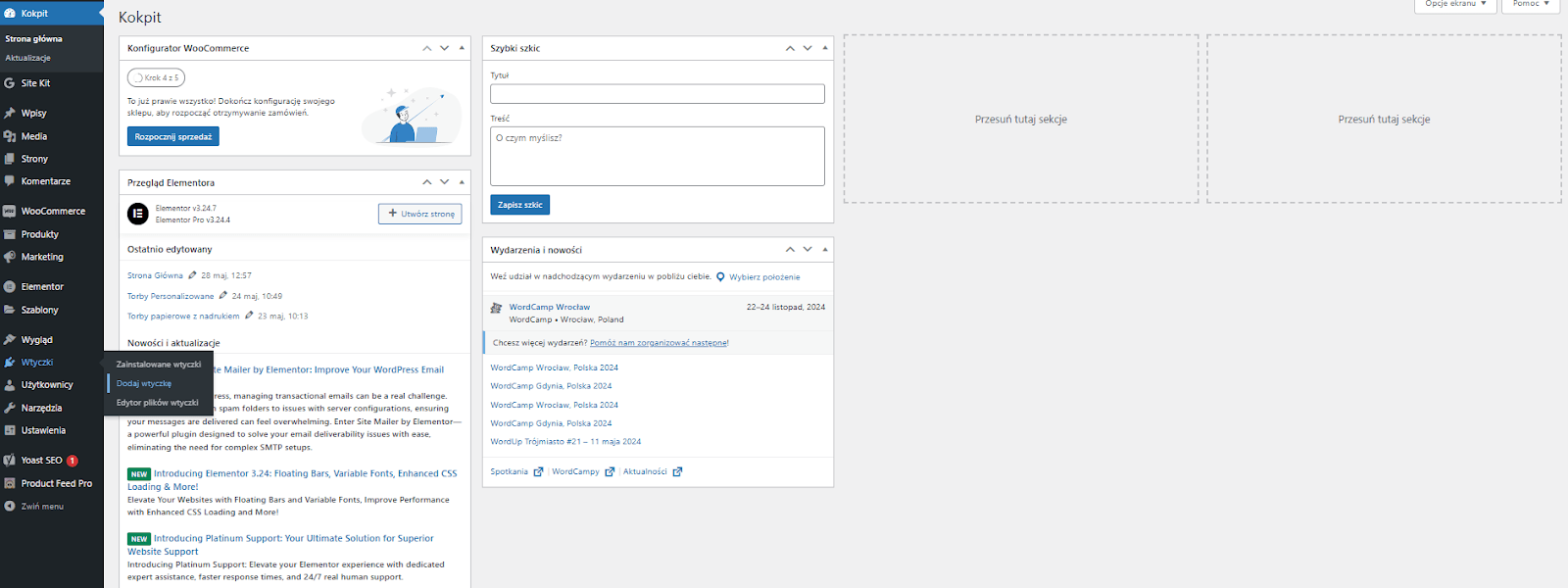Click the WooCommerce icon in sidebar
This screenshot has width=1568, height=588.
pos(10,211)
